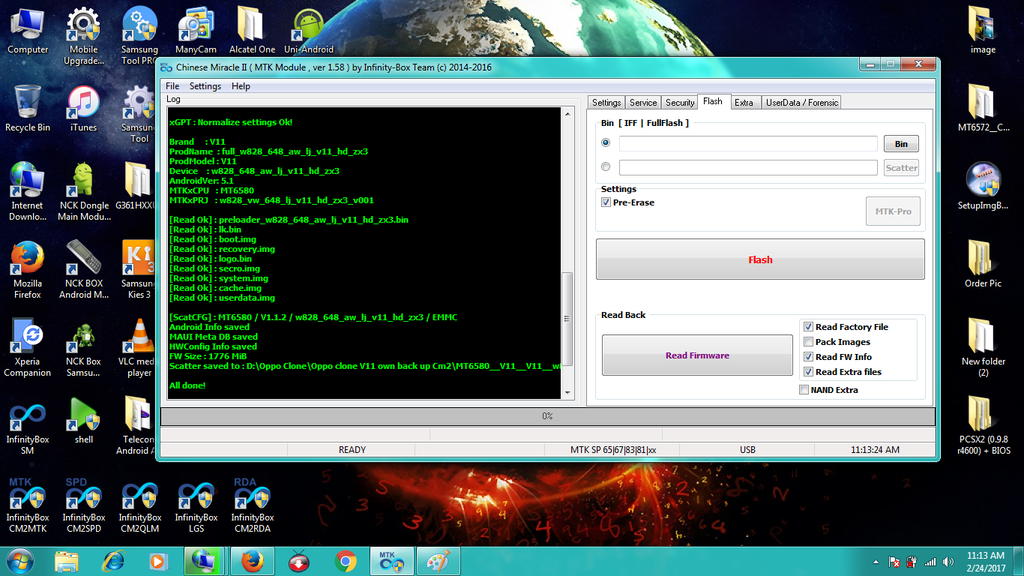Screen dimensions: 1024x576
Task: Click the Read Firmware button
Action: click(697, 355)
